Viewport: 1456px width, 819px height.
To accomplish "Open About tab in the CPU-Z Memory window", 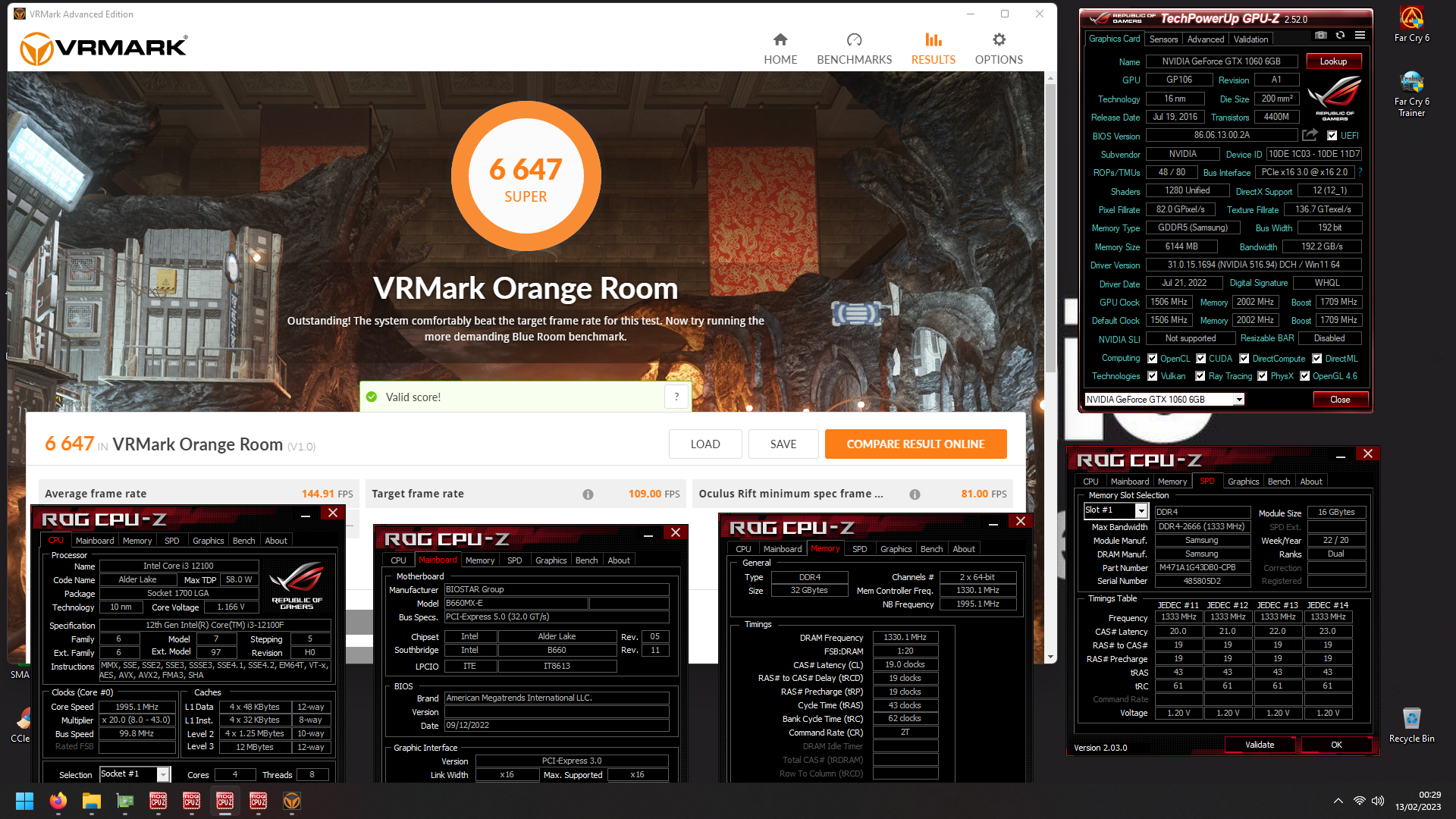I will [x=963, y=549].
